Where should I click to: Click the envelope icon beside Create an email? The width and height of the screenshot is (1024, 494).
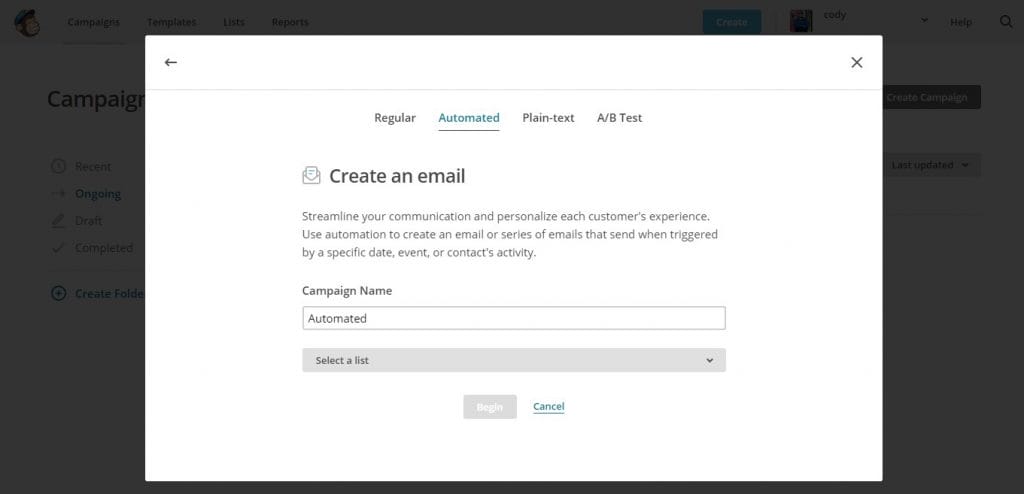(311, 176)
